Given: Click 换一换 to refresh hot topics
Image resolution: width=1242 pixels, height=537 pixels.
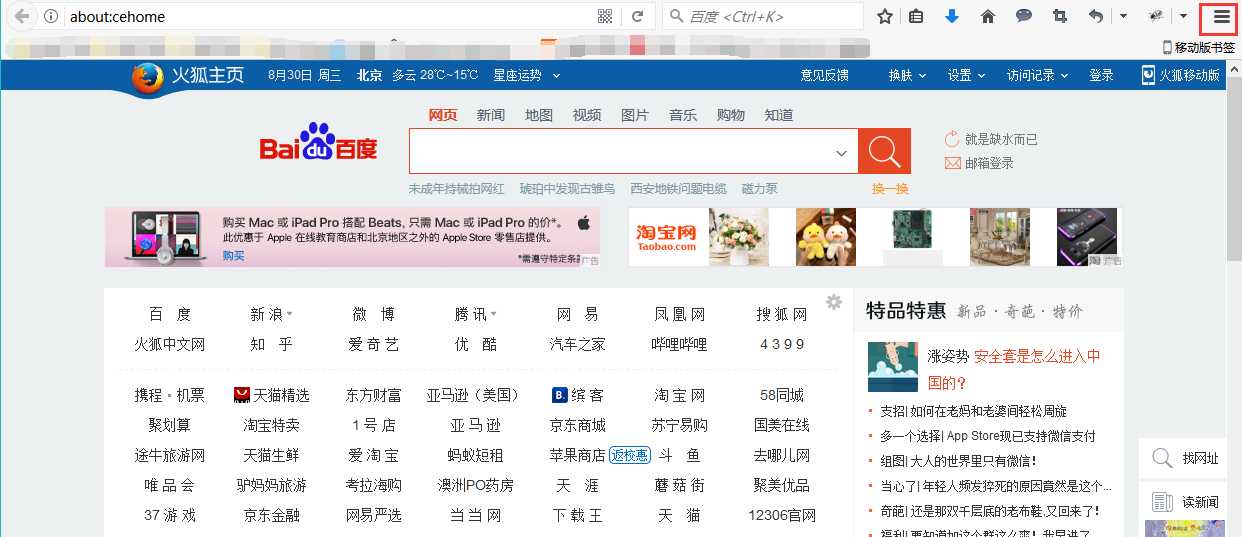Looking at the screenshot, I should pyautogui.click(x=890, y=189).
